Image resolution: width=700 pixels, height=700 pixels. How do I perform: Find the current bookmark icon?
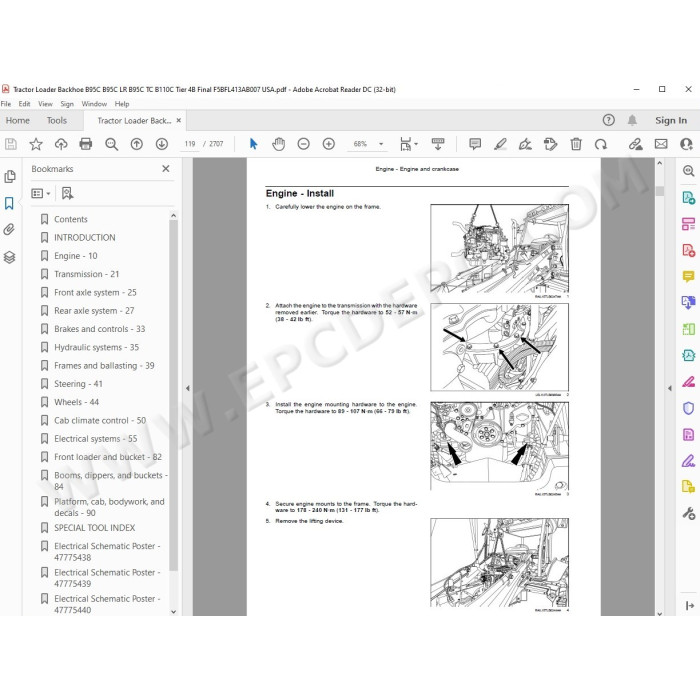coord(67,193)
